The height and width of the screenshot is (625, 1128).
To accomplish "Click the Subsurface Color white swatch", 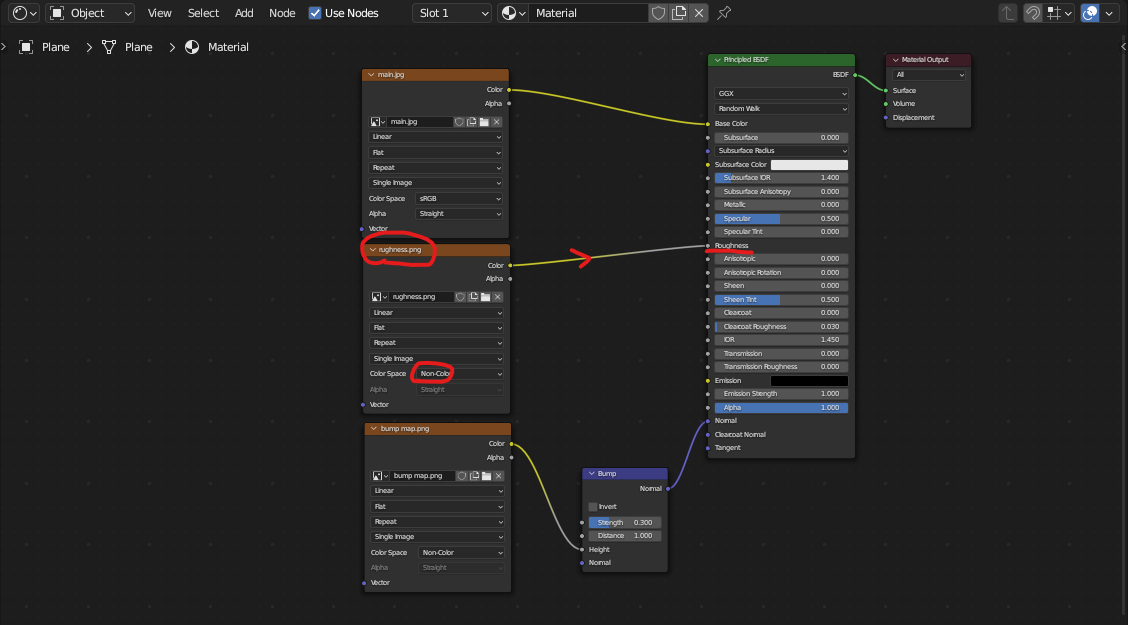I will pyautogui.click(x=809, y=165).
